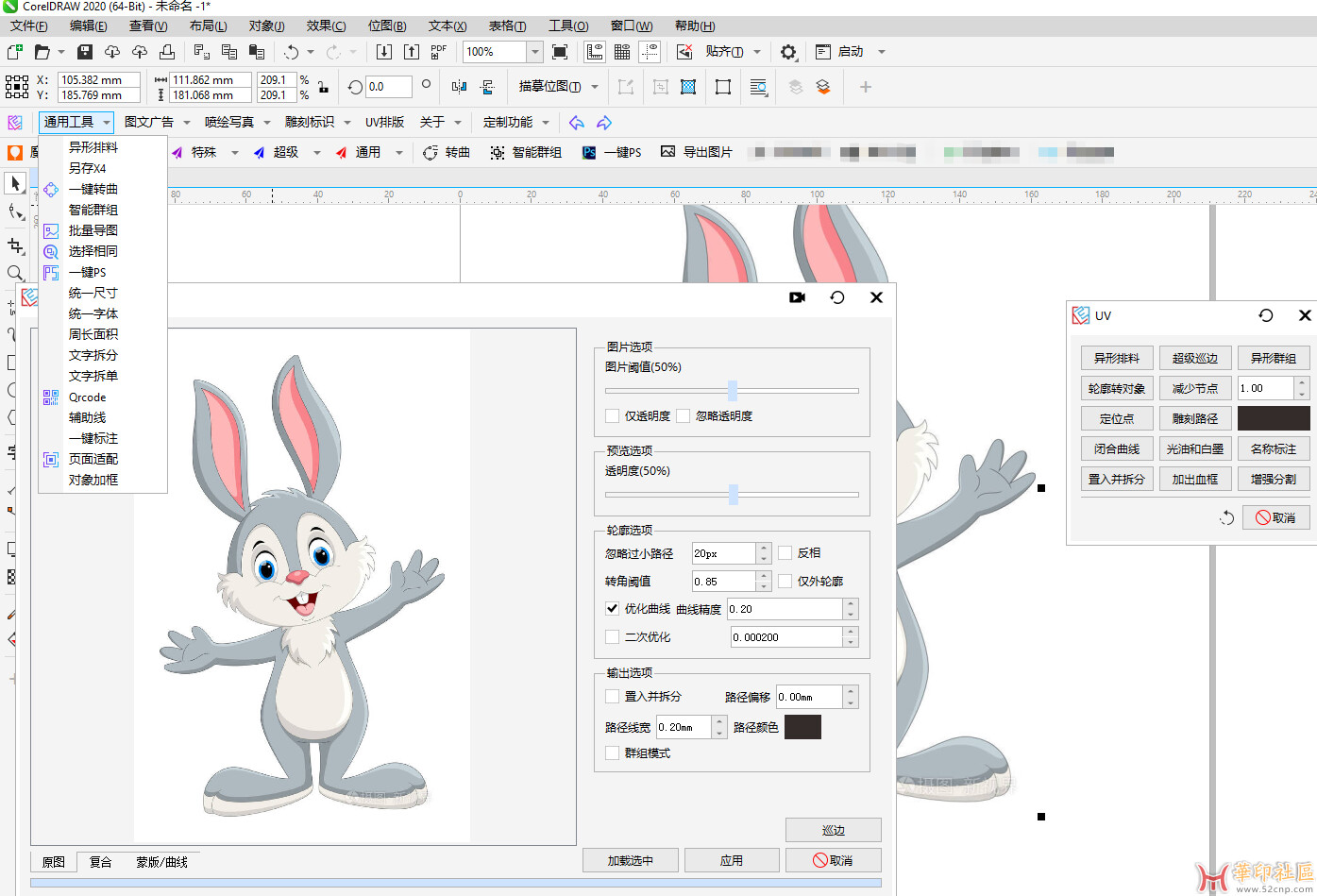Click the 透明度 preview slider handle

(733, 494)
